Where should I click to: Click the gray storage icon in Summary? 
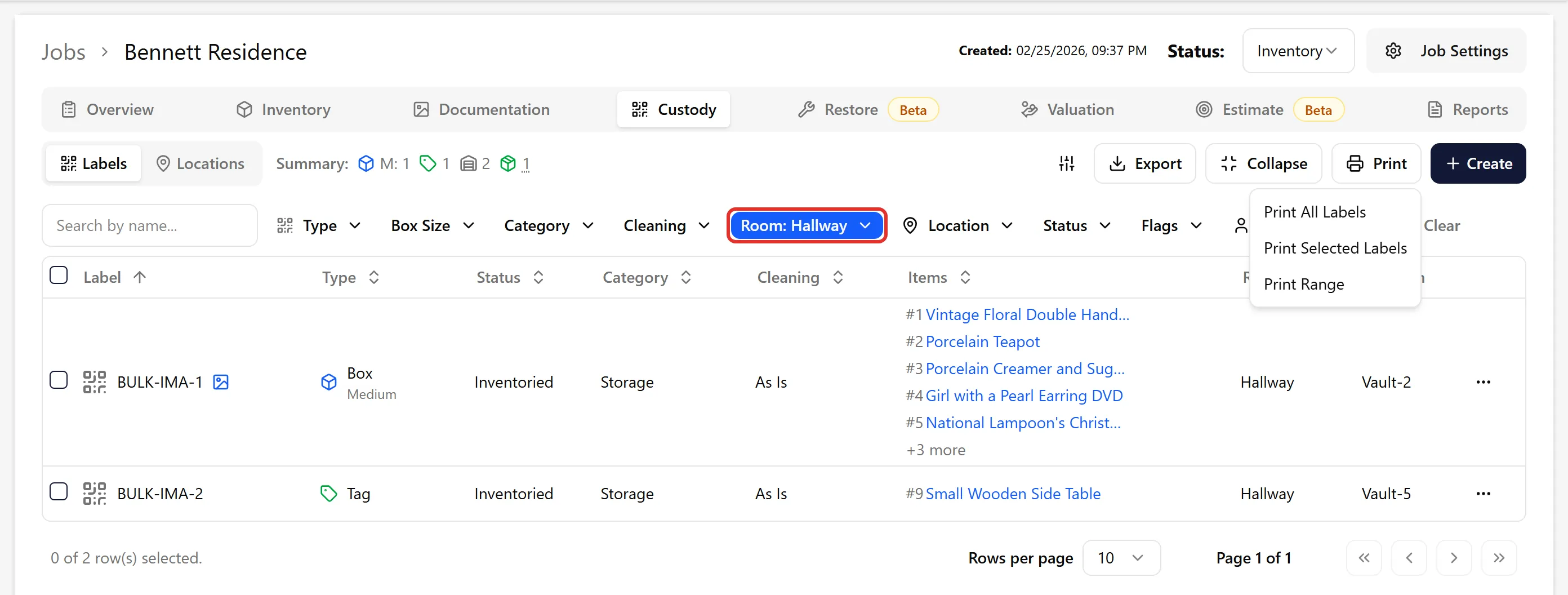[468, 163]
